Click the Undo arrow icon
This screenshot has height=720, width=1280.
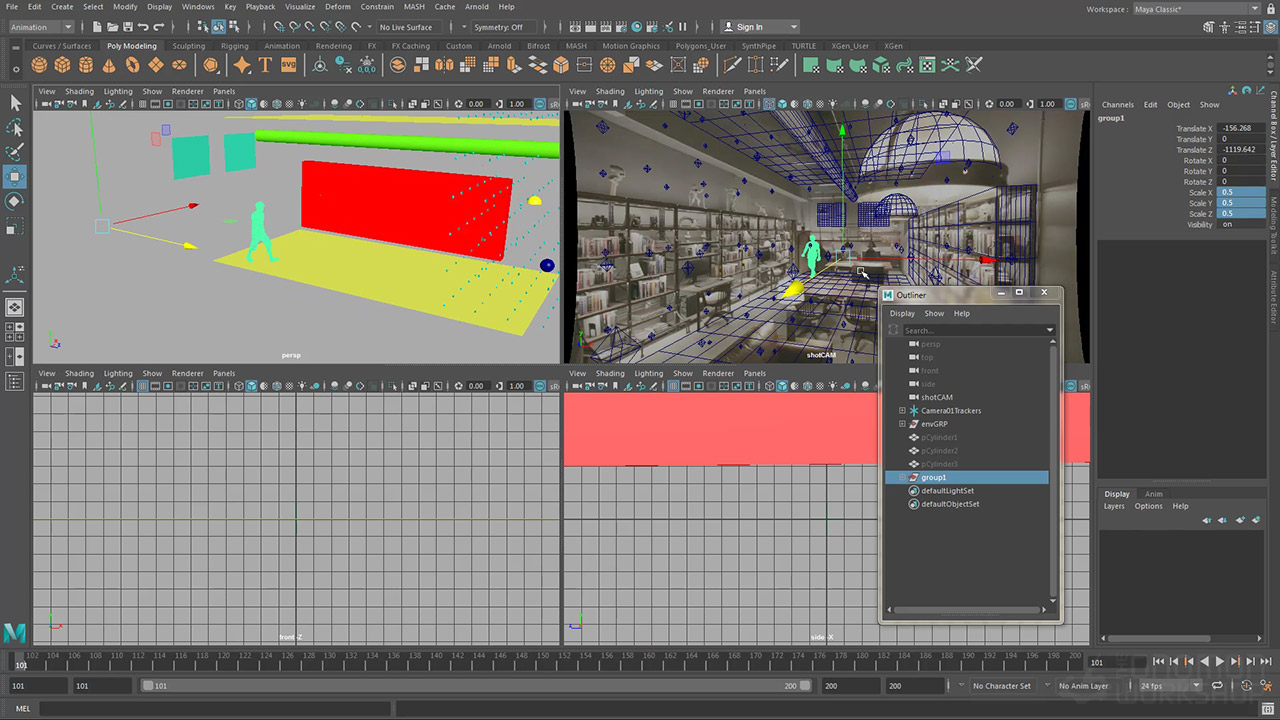144,27
